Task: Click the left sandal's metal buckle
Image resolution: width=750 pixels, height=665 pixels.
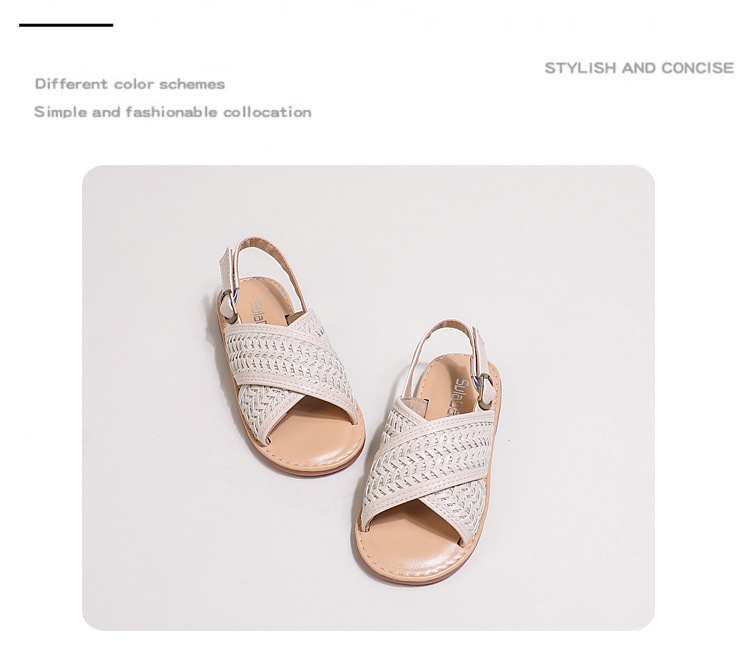Action: 229,306
